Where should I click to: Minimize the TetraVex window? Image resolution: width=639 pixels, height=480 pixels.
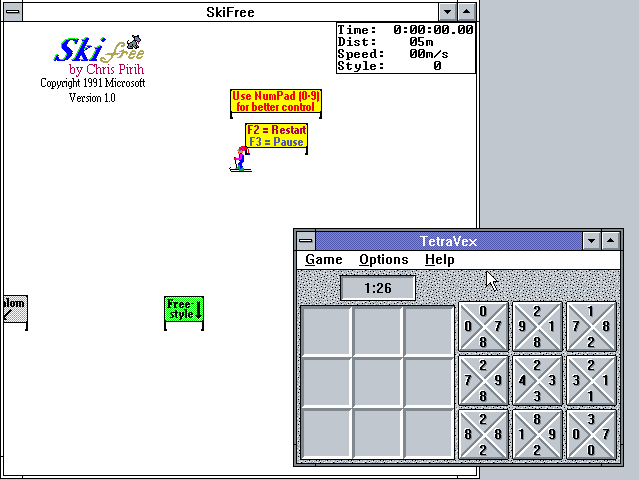coord(591,241)
